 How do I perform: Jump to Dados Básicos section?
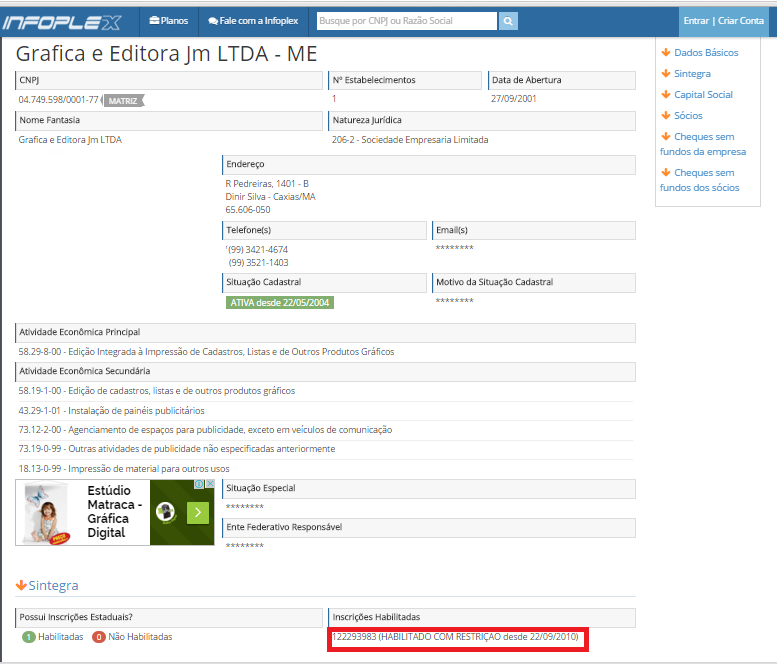(705, 52)
